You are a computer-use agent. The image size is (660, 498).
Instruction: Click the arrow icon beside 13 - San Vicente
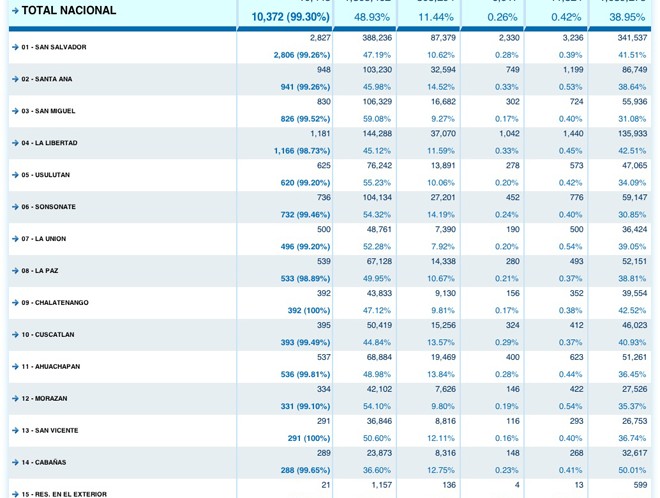(15, 431)
